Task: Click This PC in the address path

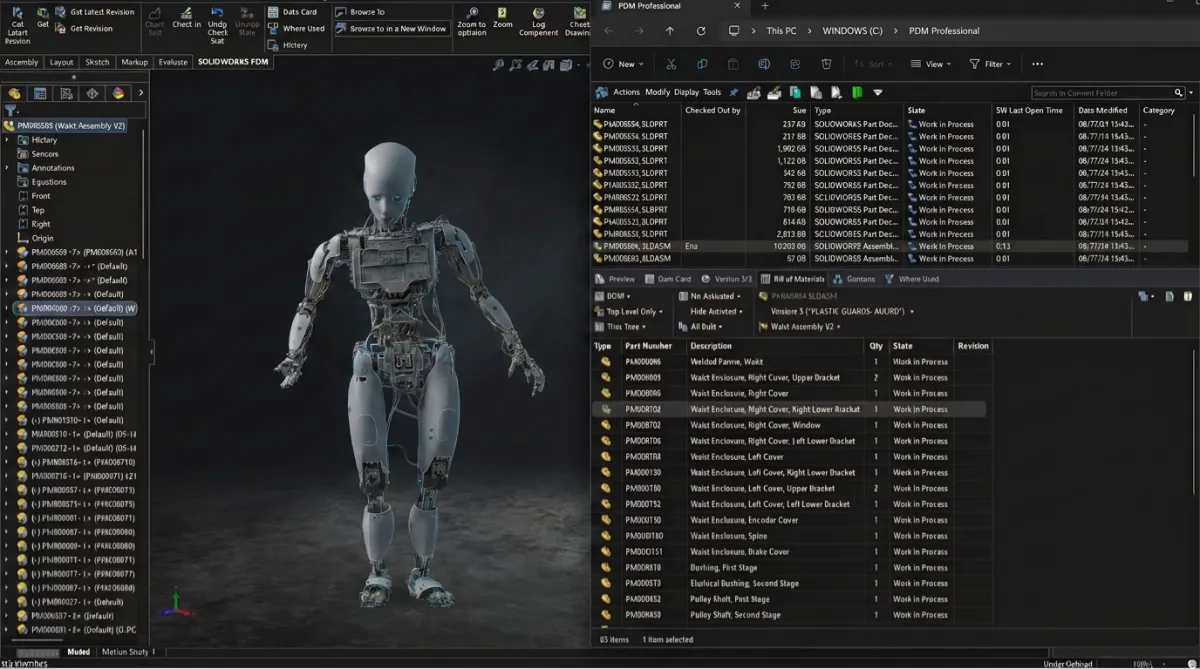Action: (x=781, y=31)
